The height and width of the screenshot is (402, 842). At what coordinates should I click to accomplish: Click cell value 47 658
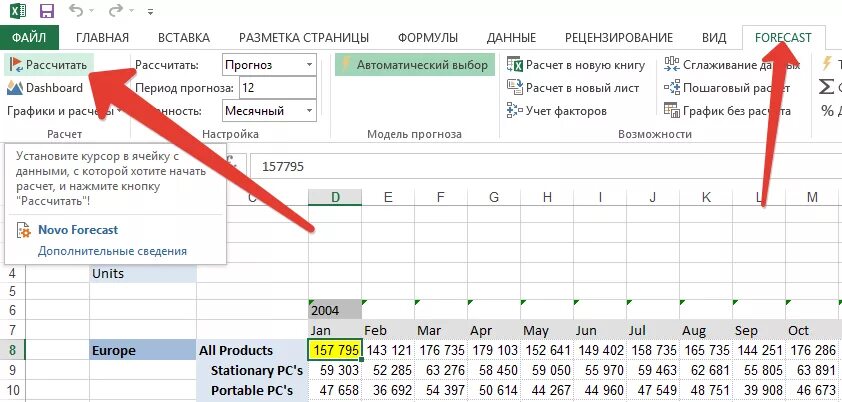click(335, 391)
